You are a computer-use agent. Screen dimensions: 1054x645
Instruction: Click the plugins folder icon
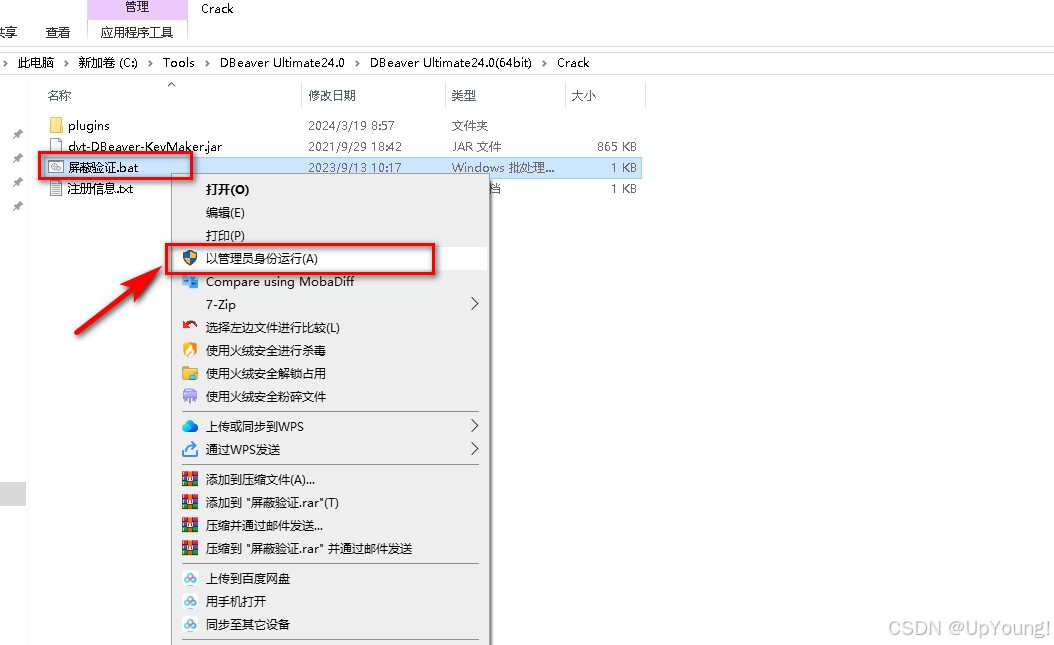[x=56, y=126]
